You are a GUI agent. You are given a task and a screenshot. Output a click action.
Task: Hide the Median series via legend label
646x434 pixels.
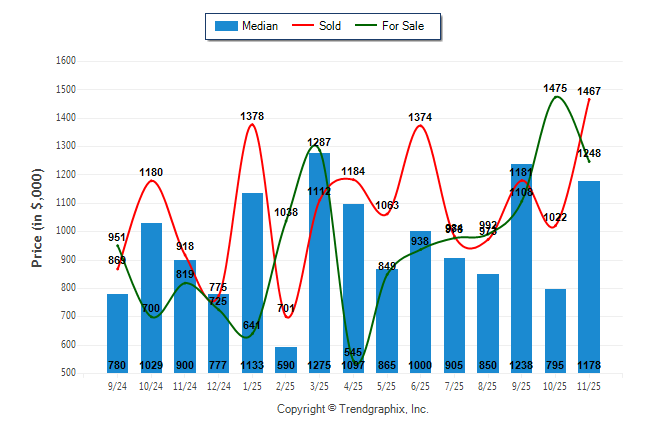coord(260,26)
